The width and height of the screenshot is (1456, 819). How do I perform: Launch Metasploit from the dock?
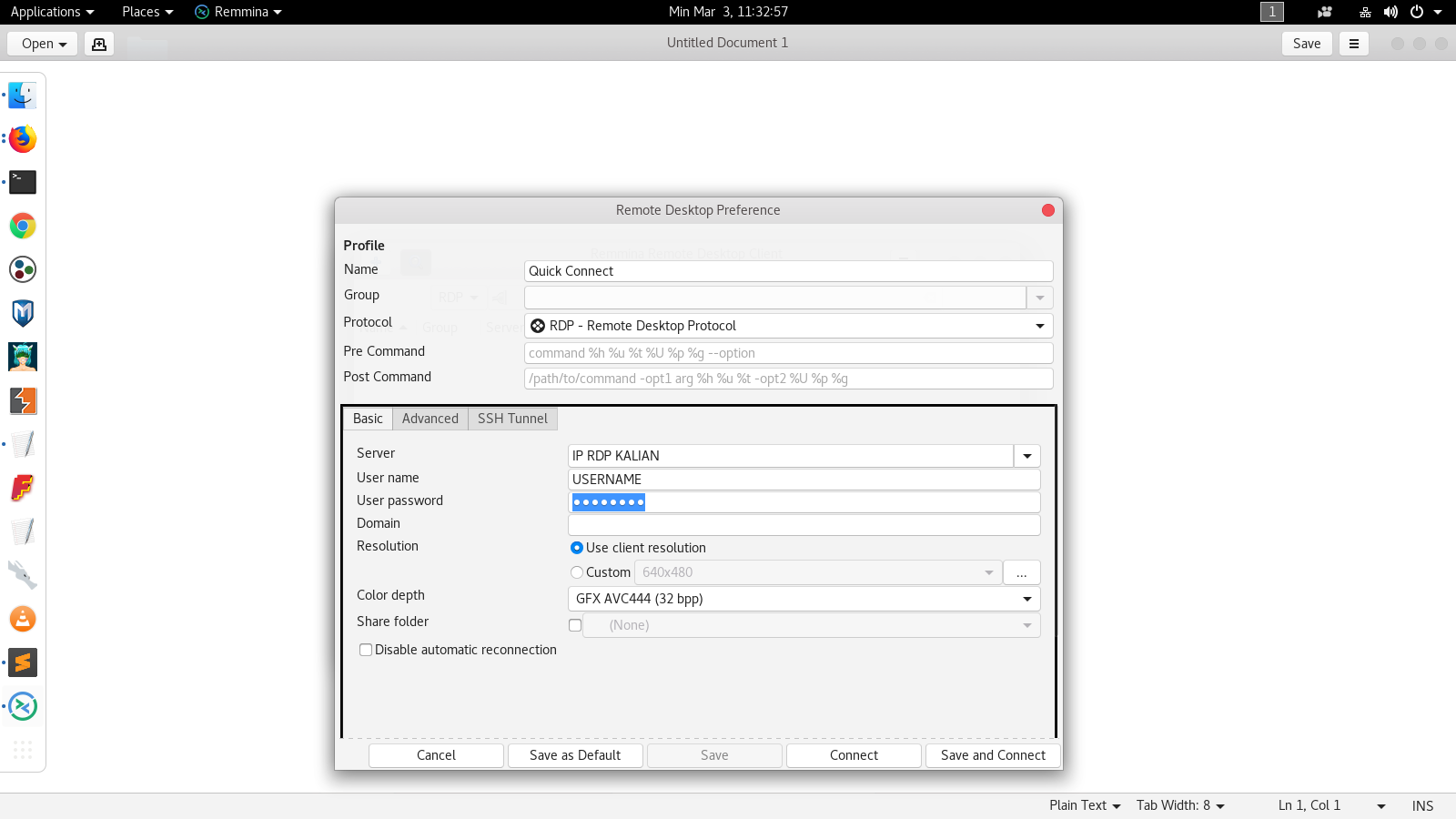tap(23, 313)
